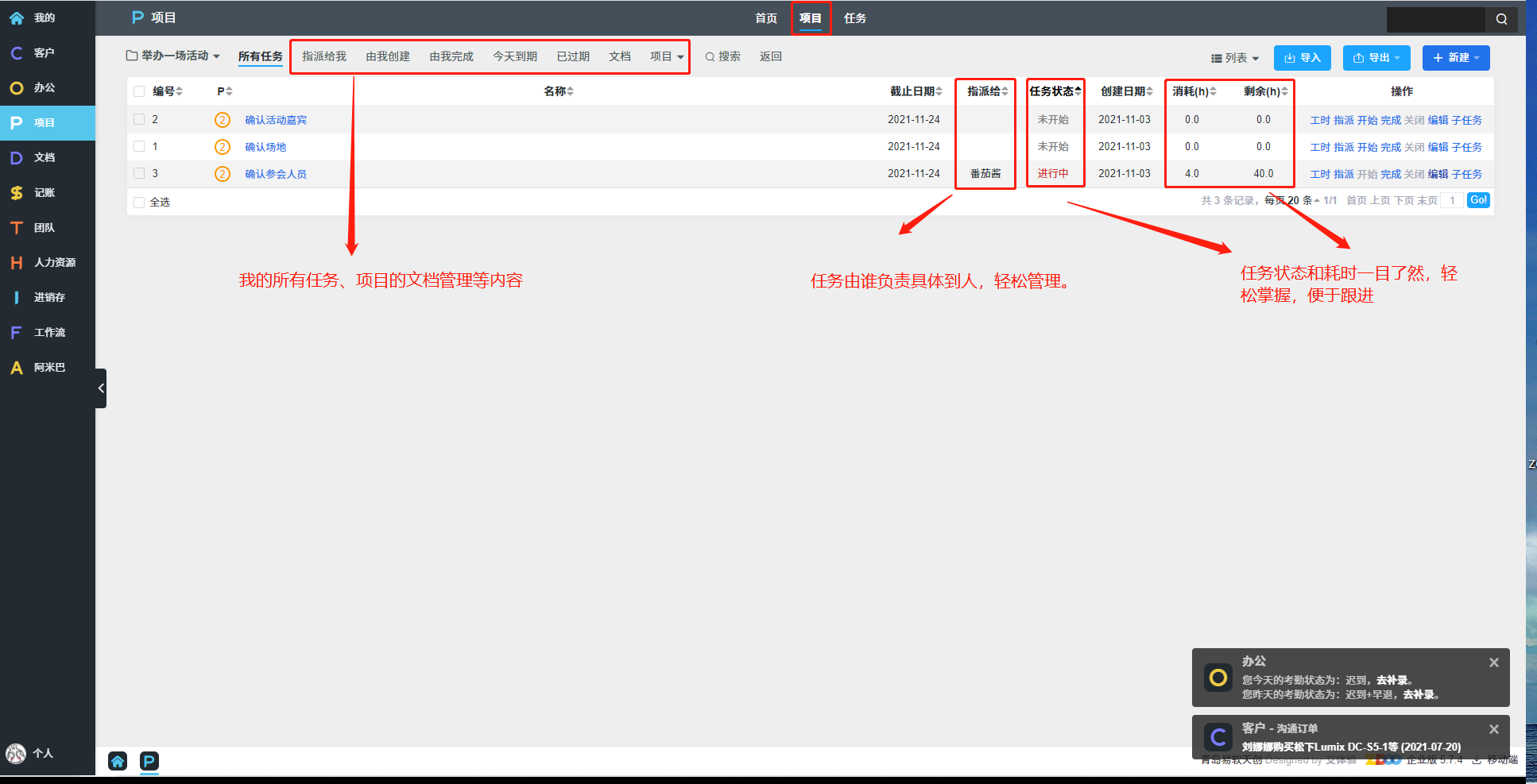Viewport: 1537px width, 784px height.
Task: Open the 文档 filter tab in toolbar
Action: [x=620, y=56]
